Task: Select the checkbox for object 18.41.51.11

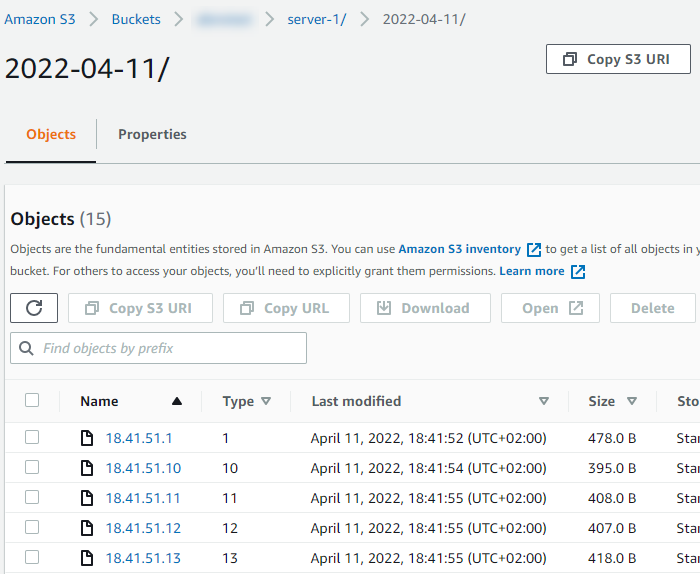Action: tap(32, 497)
